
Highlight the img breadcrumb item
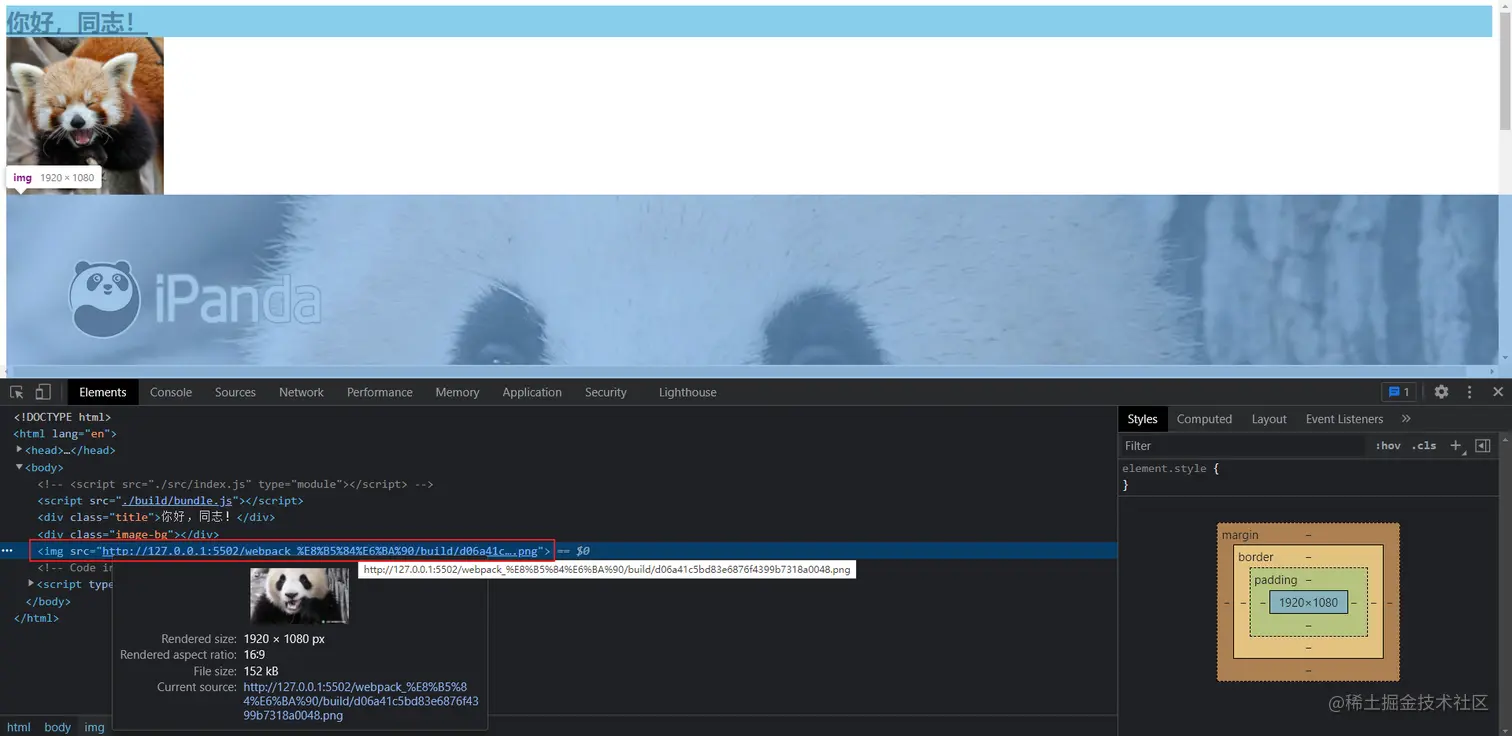click(94, 727)
